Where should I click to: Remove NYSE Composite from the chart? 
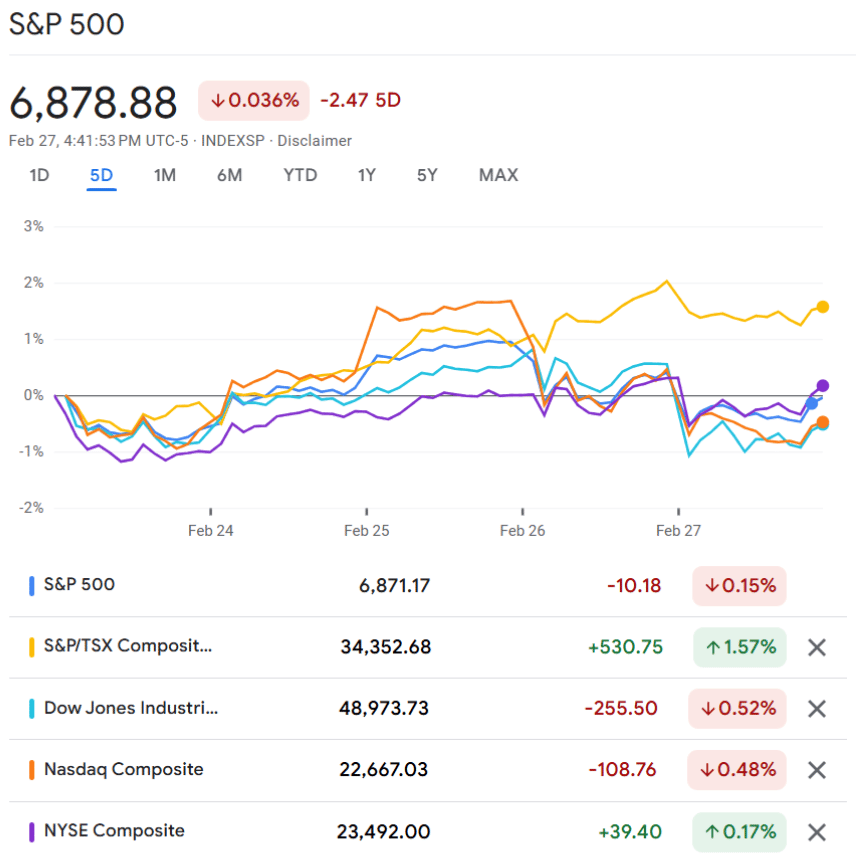click(816, 832)
